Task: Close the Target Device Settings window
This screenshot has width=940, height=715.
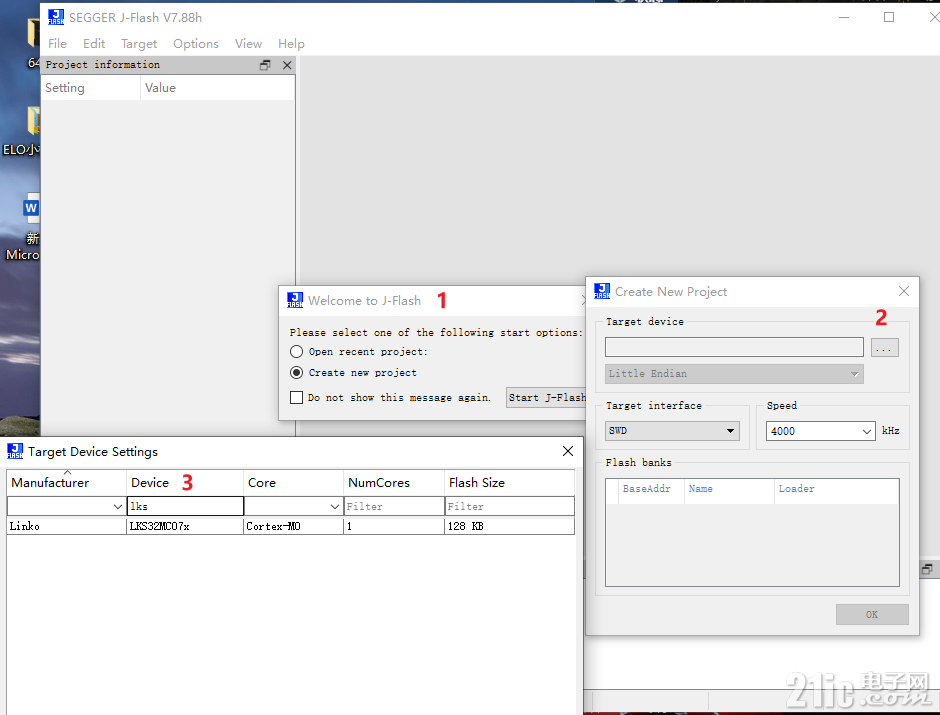Action: [568, 451]
